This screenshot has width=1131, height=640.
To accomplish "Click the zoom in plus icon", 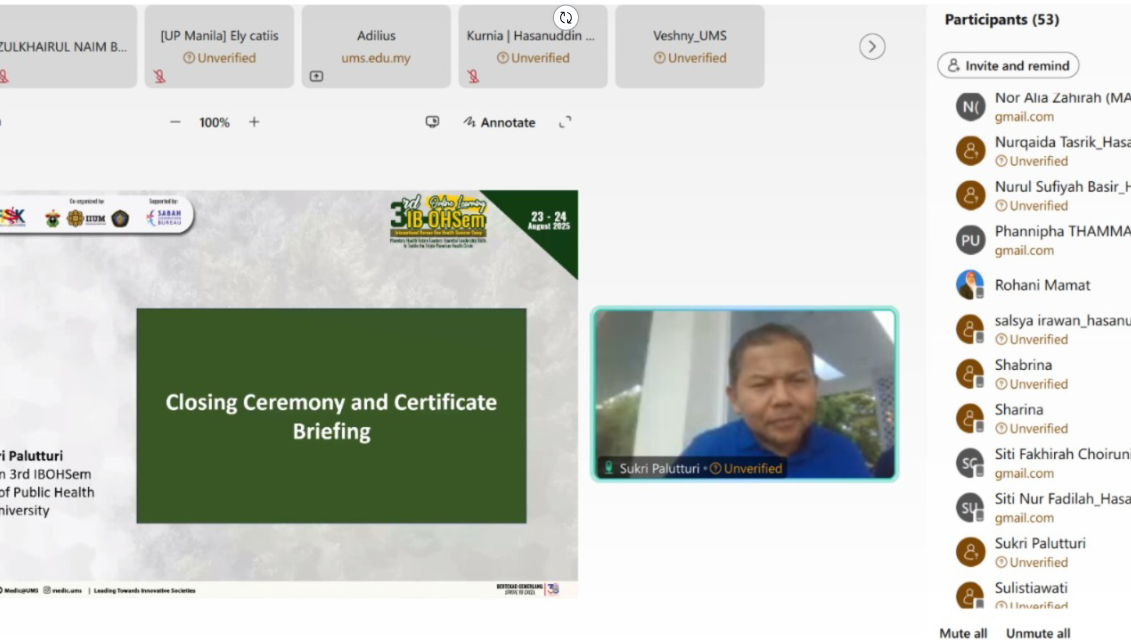I will (254, 122).
